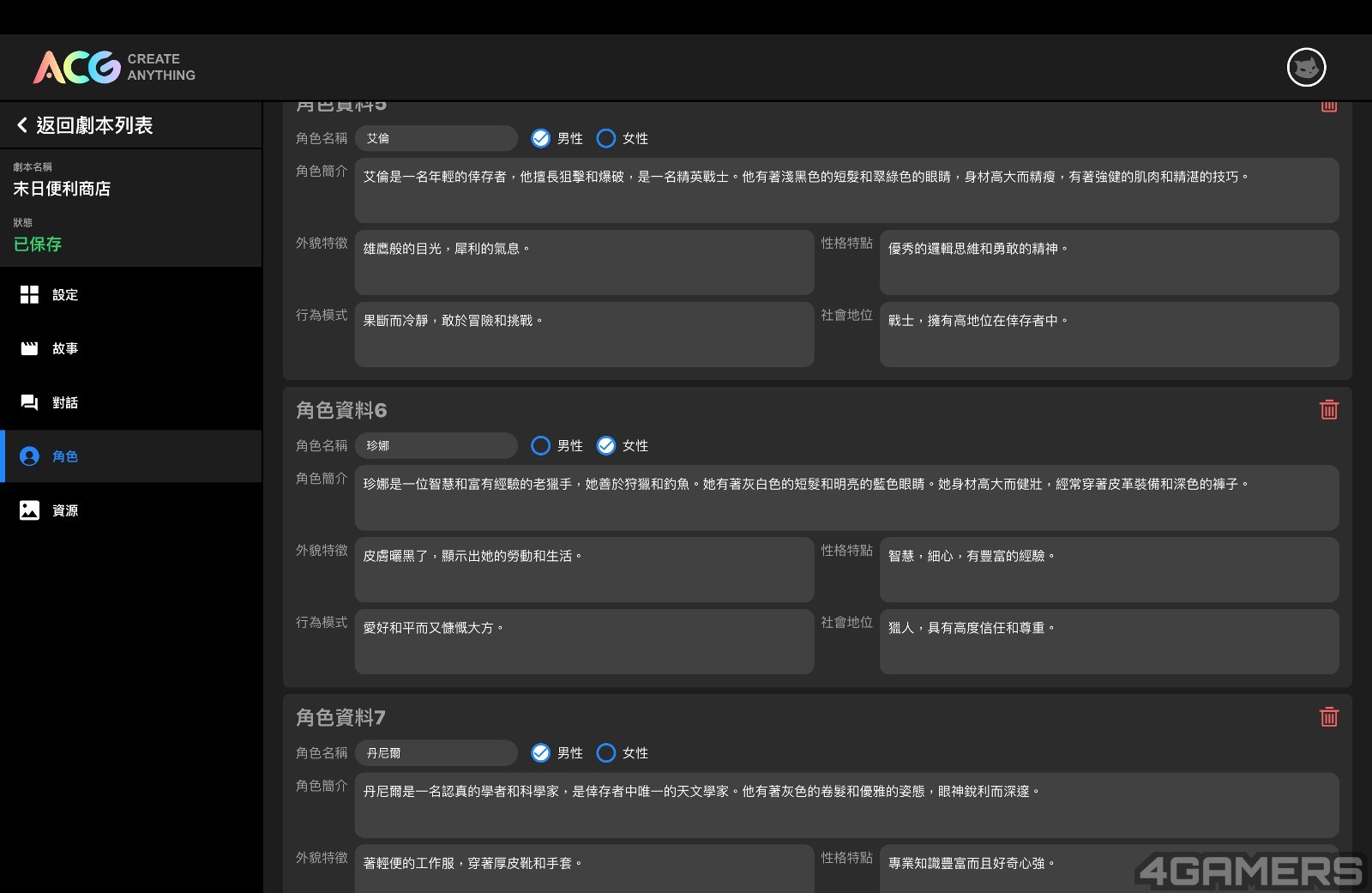Click the 故事 clapperboard icon
The image size is (1372, 893).
coord(29,348)
